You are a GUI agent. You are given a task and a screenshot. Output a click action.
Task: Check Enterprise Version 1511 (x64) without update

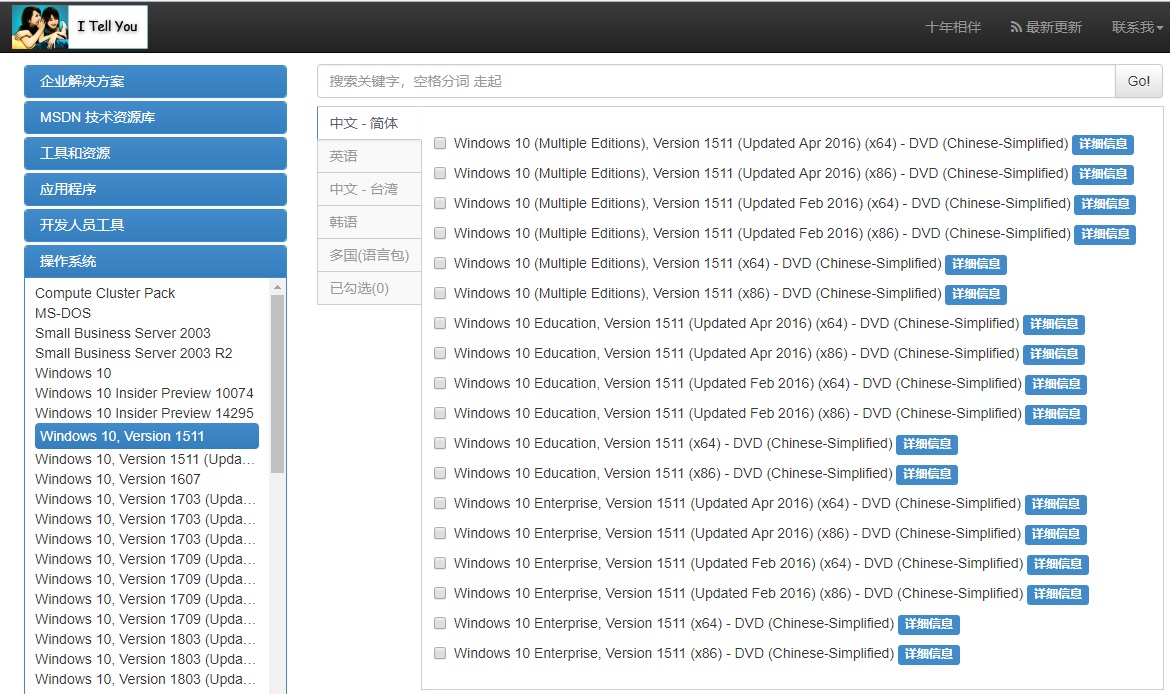click(x=440, y=623)
